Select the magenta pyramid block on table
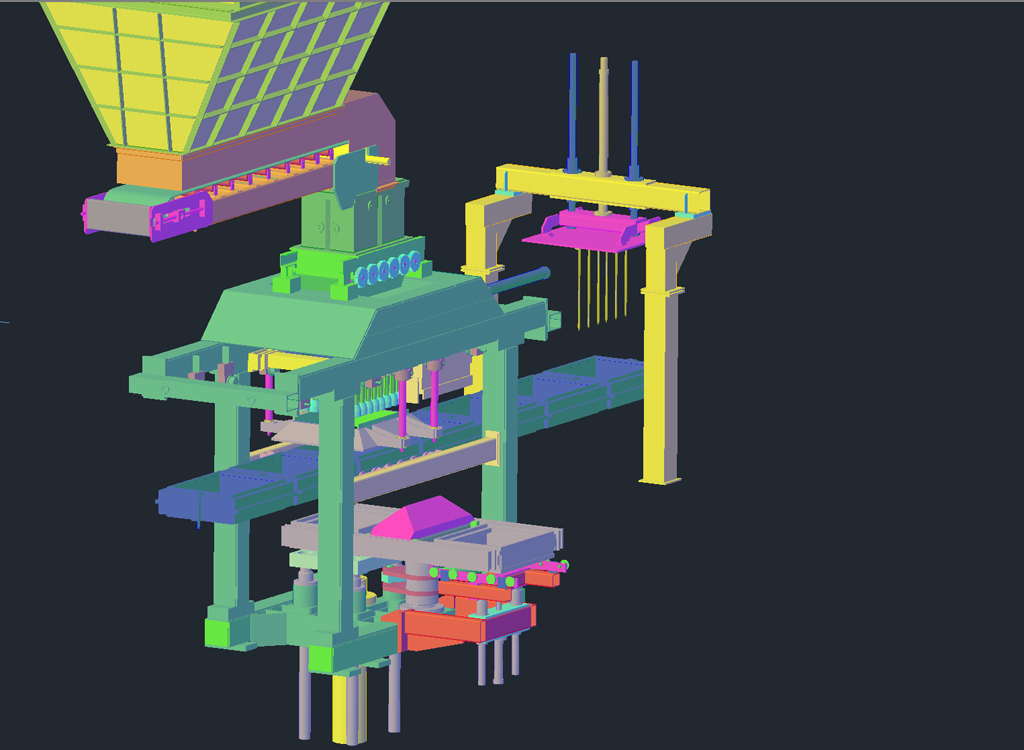 point(420,519)
